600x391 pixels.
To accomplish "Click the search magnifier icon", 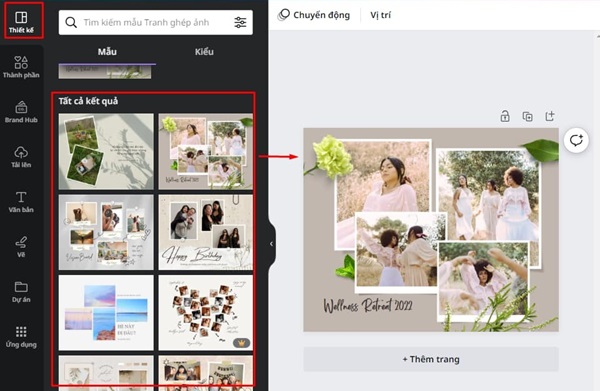I will pos(71,22).
